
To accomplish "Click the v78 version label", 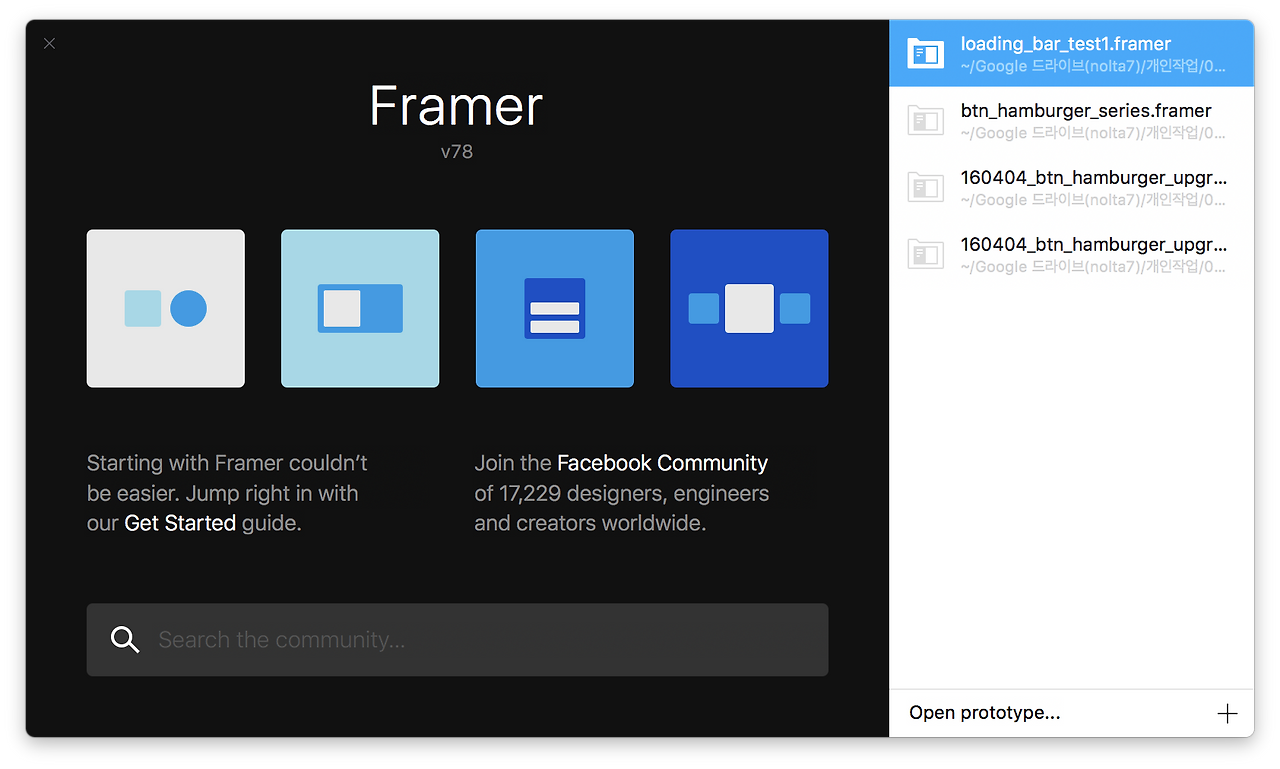I will pyautogui.click(x=457, y=152).
